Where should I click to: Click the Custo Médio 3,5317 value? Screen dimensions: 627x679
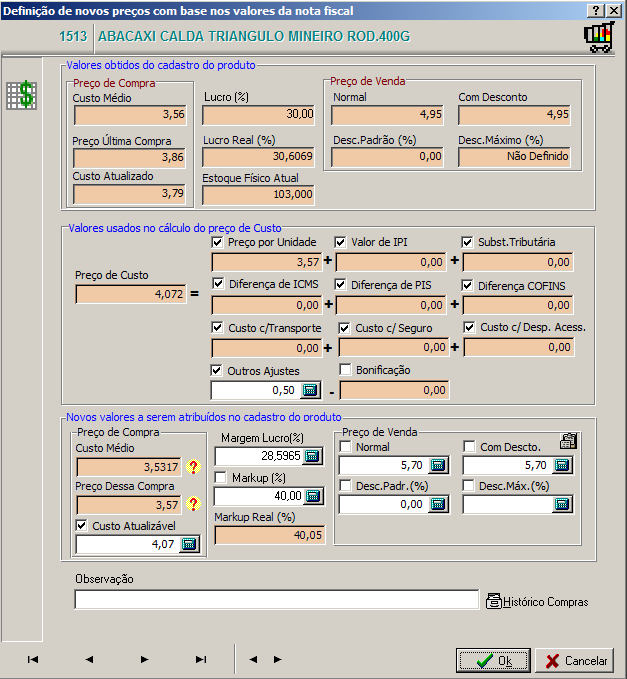click(x=129, y=467)
